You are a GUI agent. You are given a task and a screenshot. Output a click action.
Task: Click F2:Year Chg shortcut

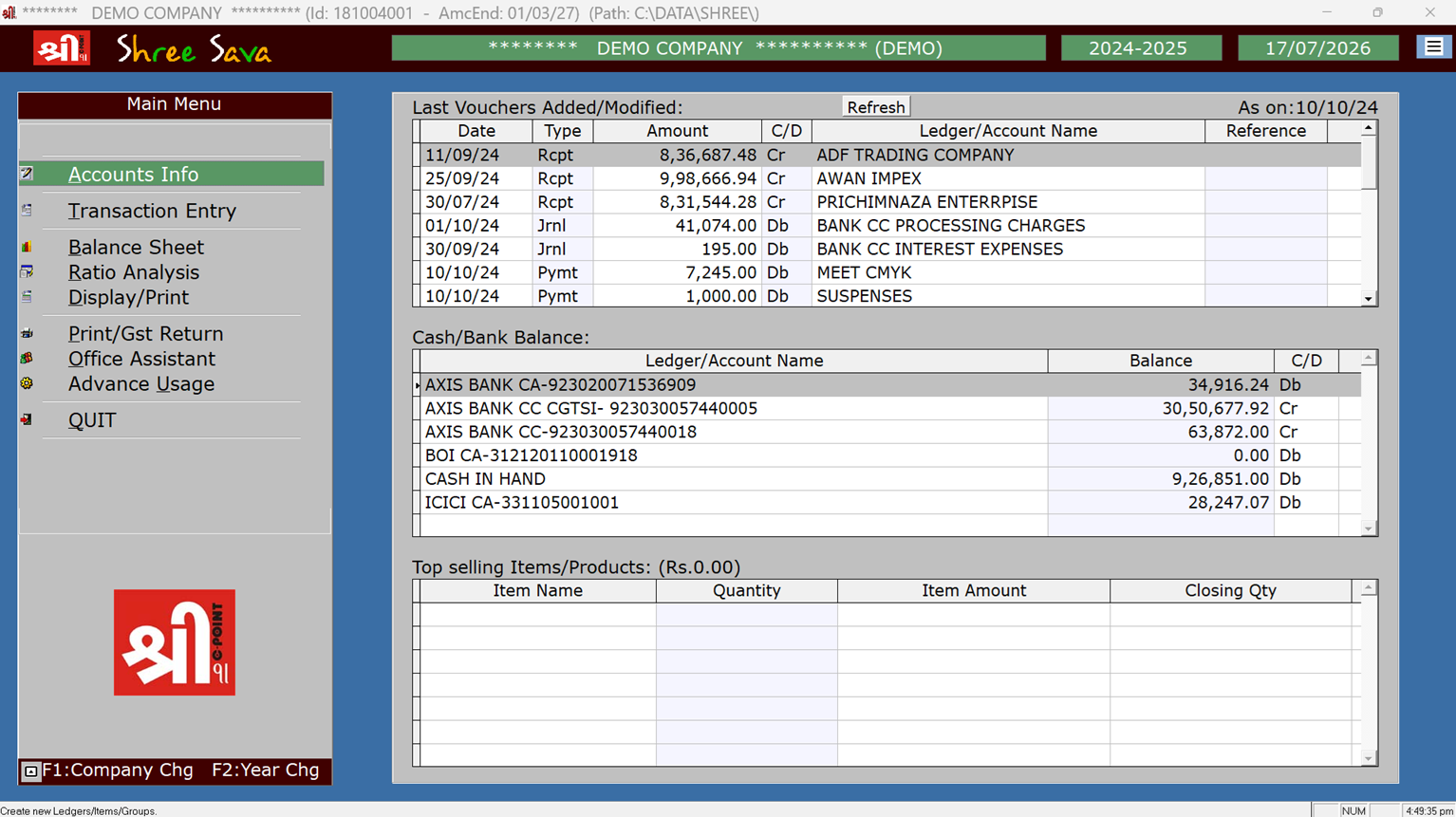pos(266,770)
